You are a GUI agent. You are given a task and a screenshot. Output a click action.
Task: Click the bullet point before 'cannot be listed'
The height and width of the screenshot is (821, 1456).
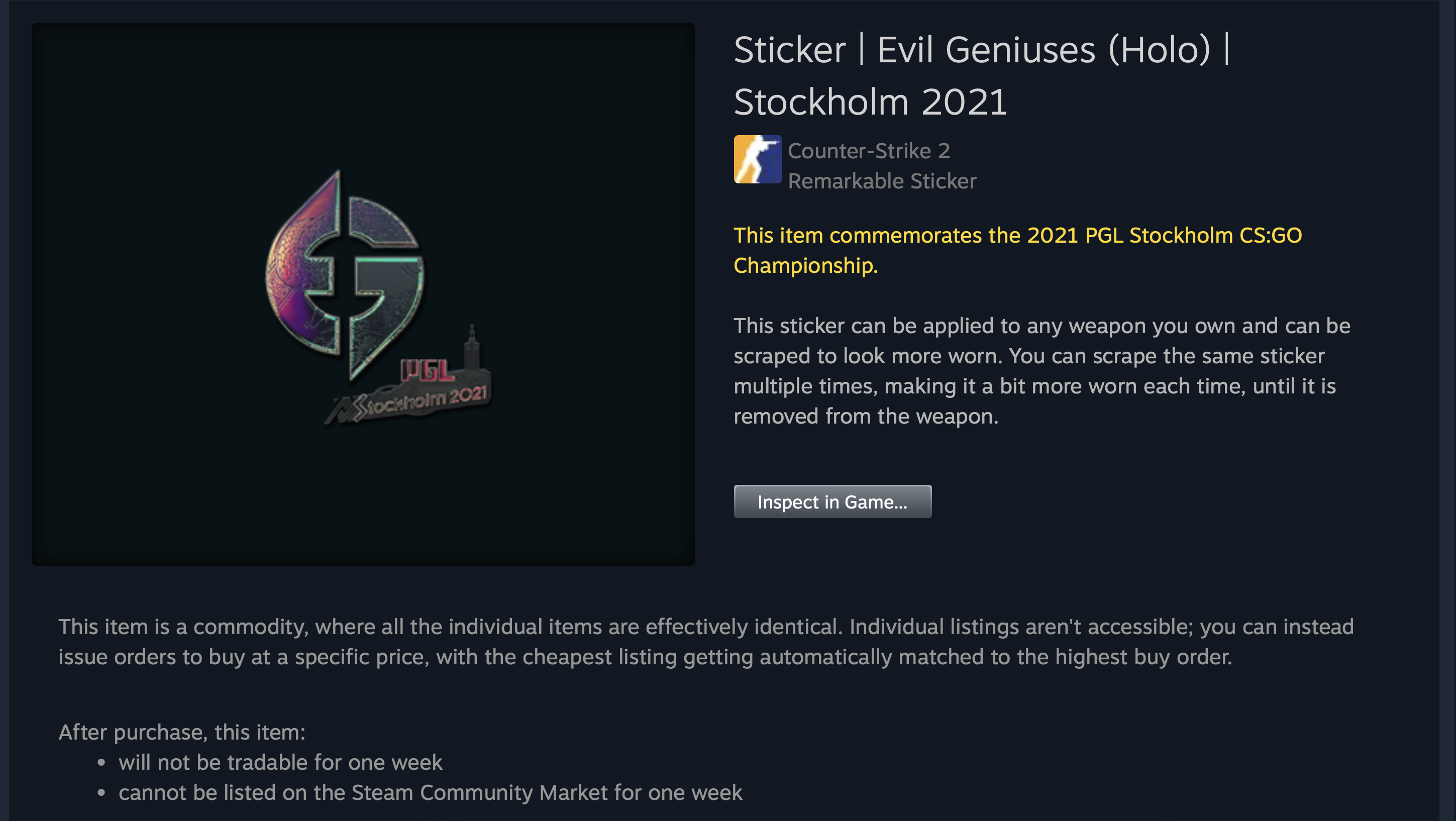[x=101, y=793]
